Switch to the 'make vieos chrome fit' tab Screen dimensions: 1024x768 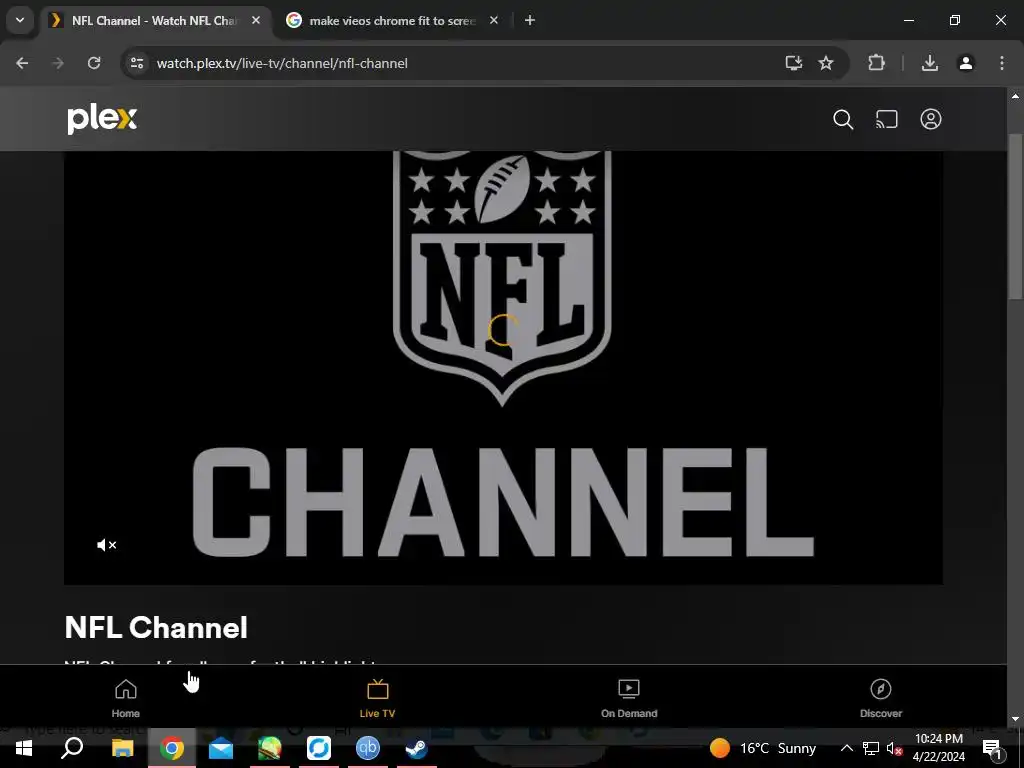pos(392,21)
